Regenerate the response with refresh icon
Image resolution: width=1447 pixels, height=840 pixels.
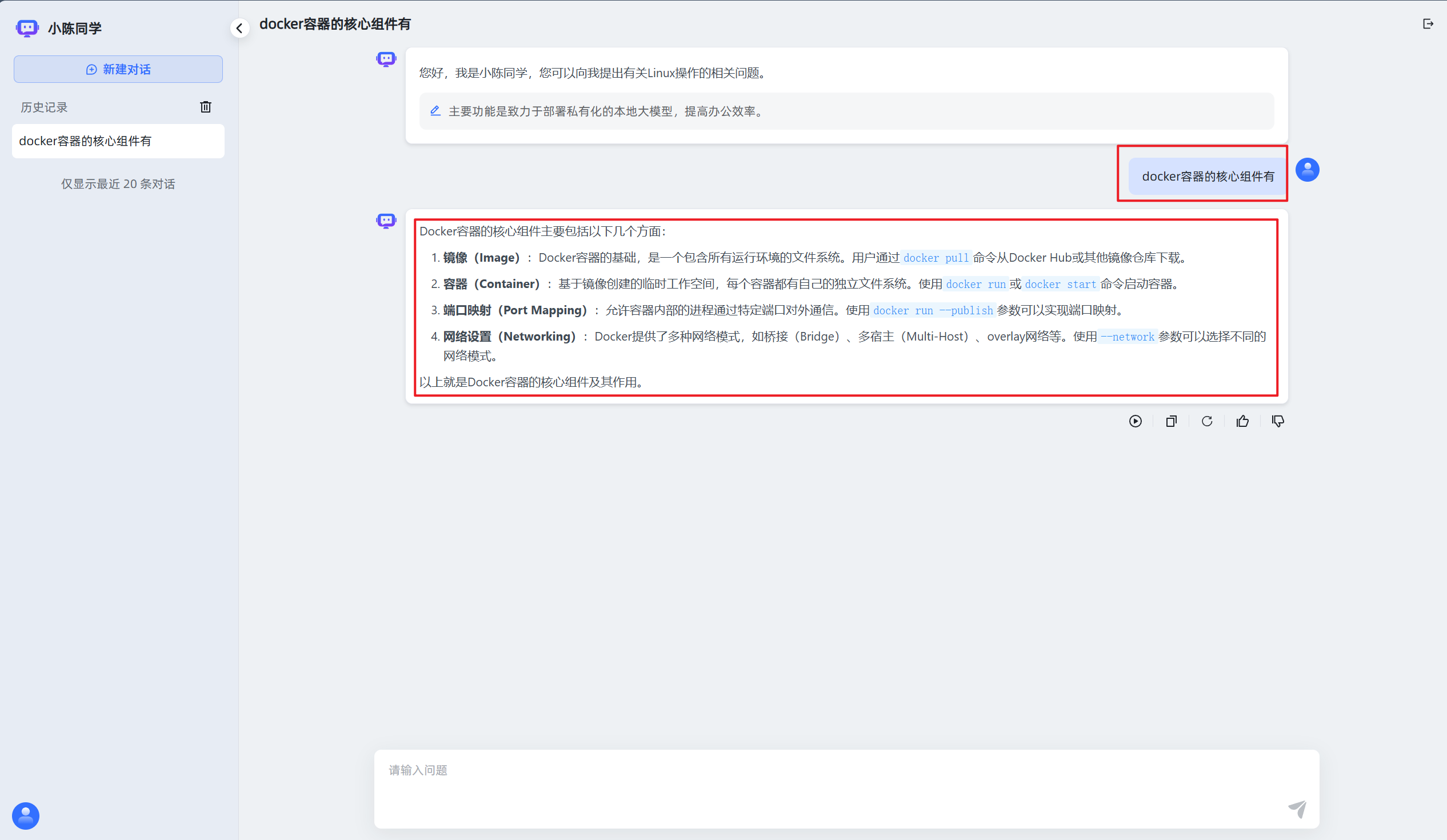1207,422
